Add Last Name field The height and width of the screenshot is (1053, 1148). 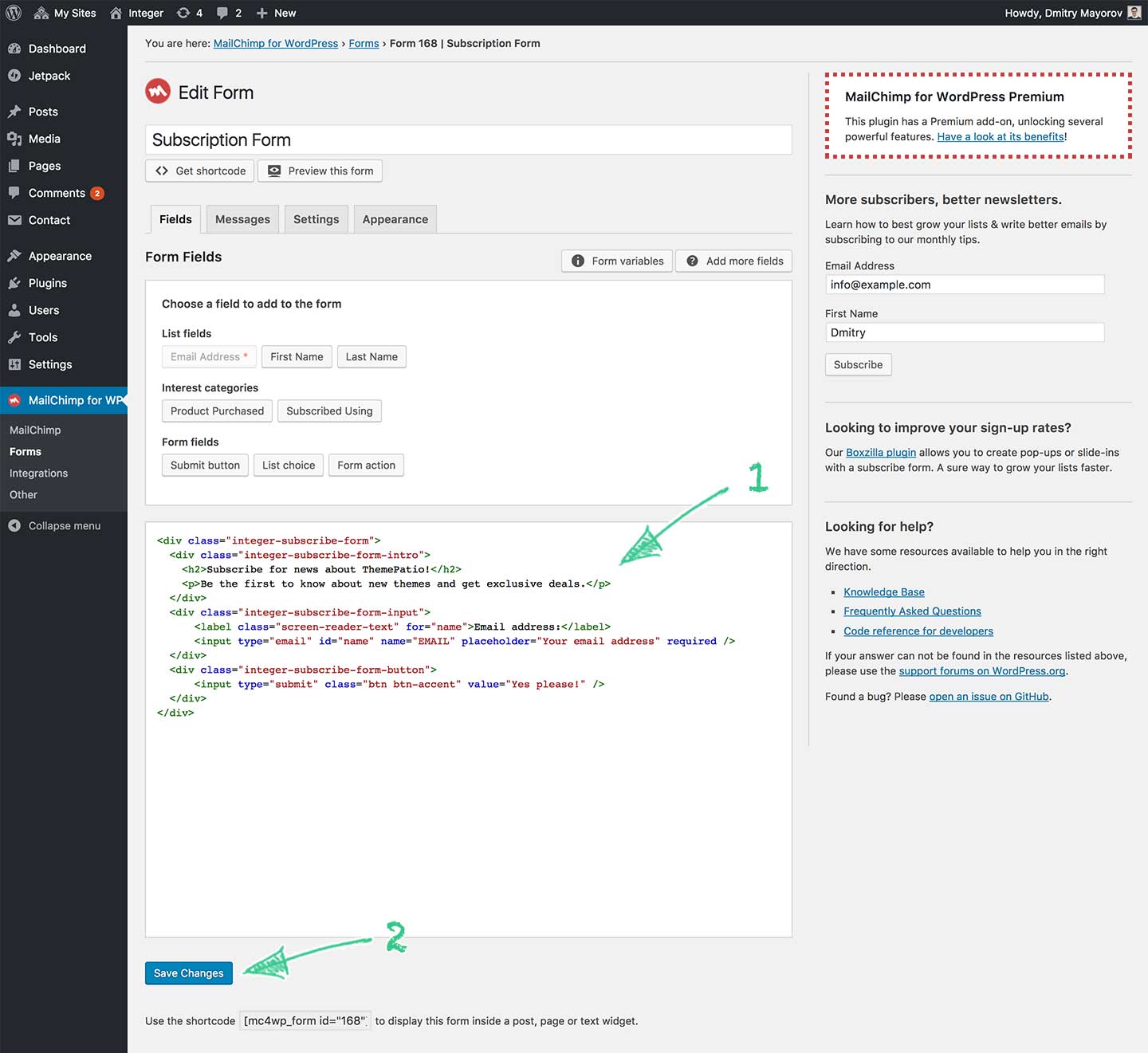[372, 356]
